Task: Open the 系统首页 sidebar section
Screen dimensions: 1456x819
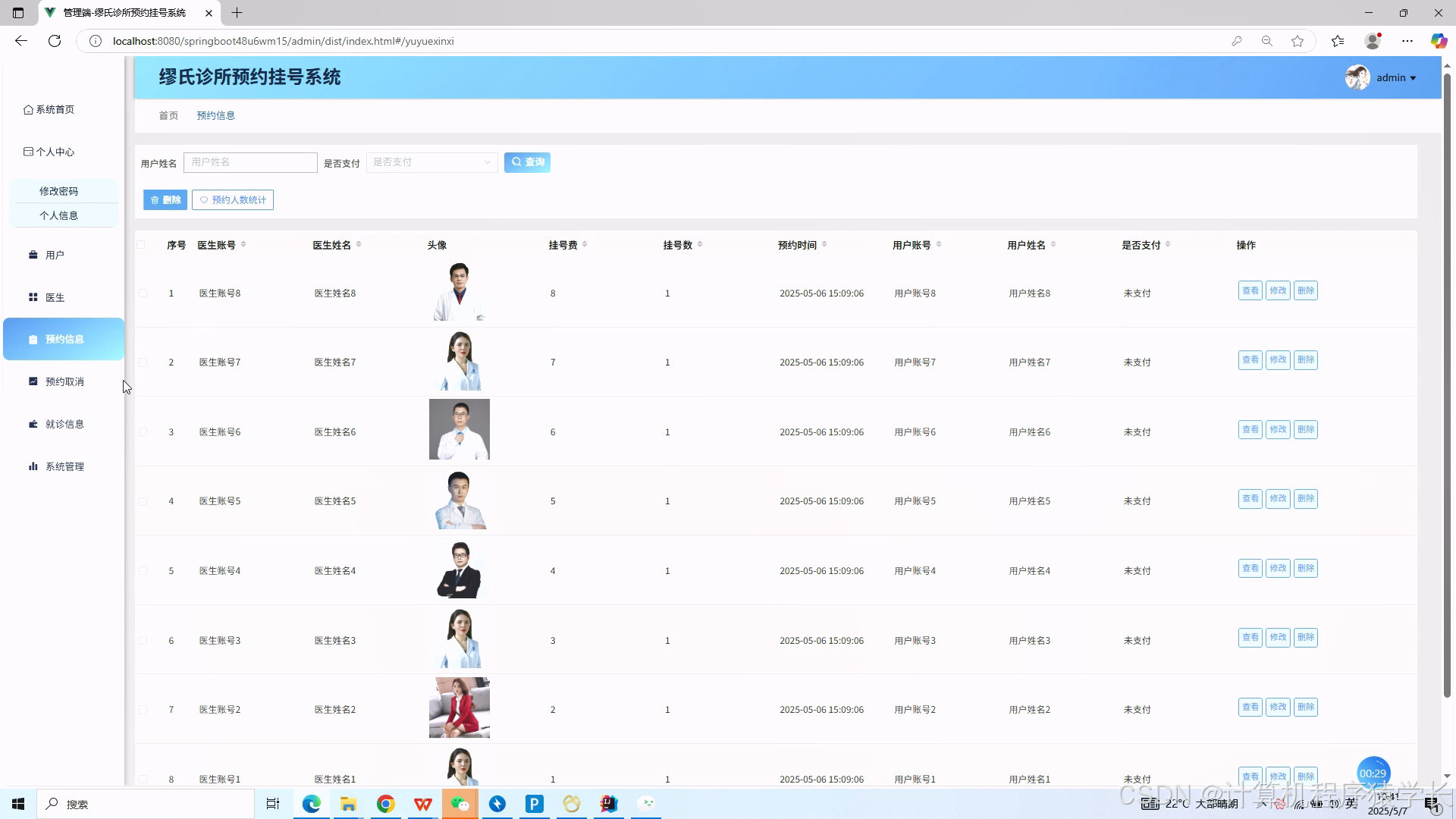Action: click(54, 109)
